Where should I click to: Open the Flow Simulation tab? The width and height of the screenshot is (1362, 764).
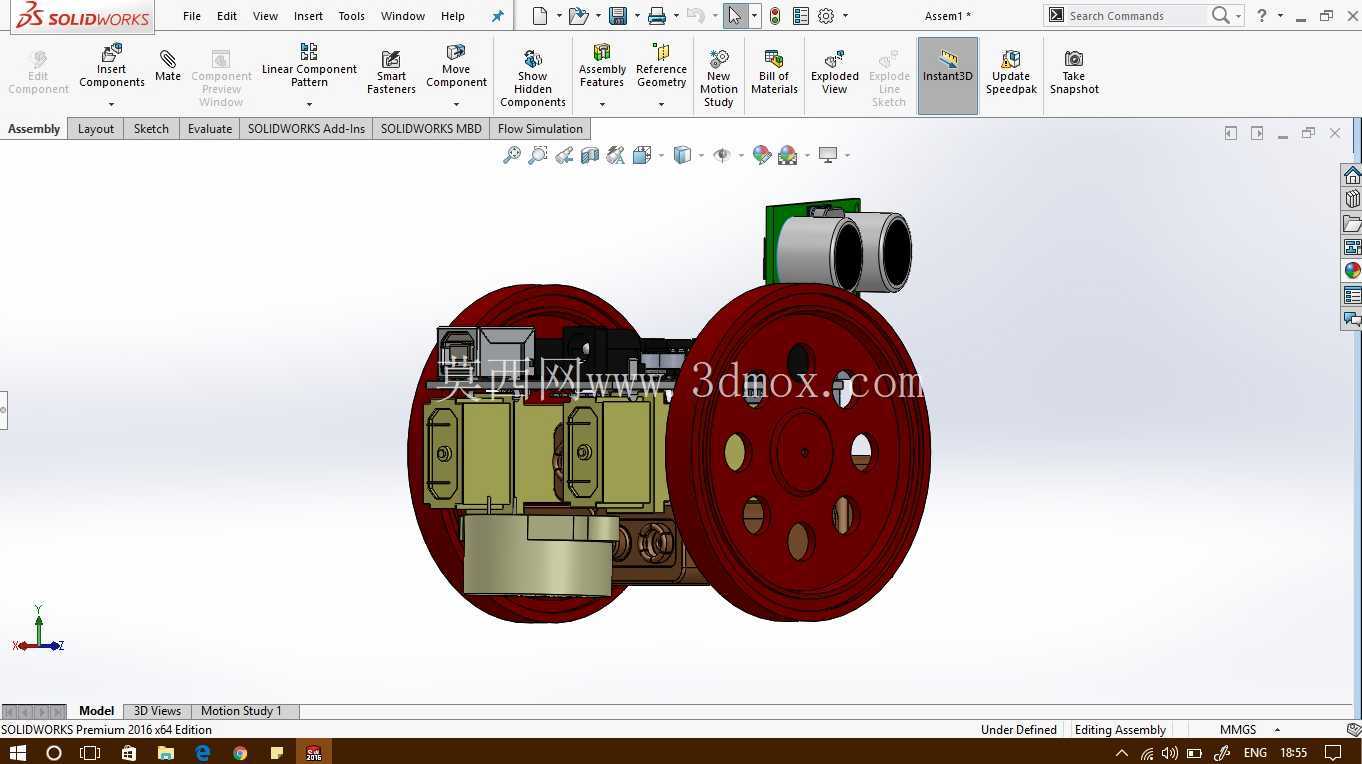click(x=540, y=129)
